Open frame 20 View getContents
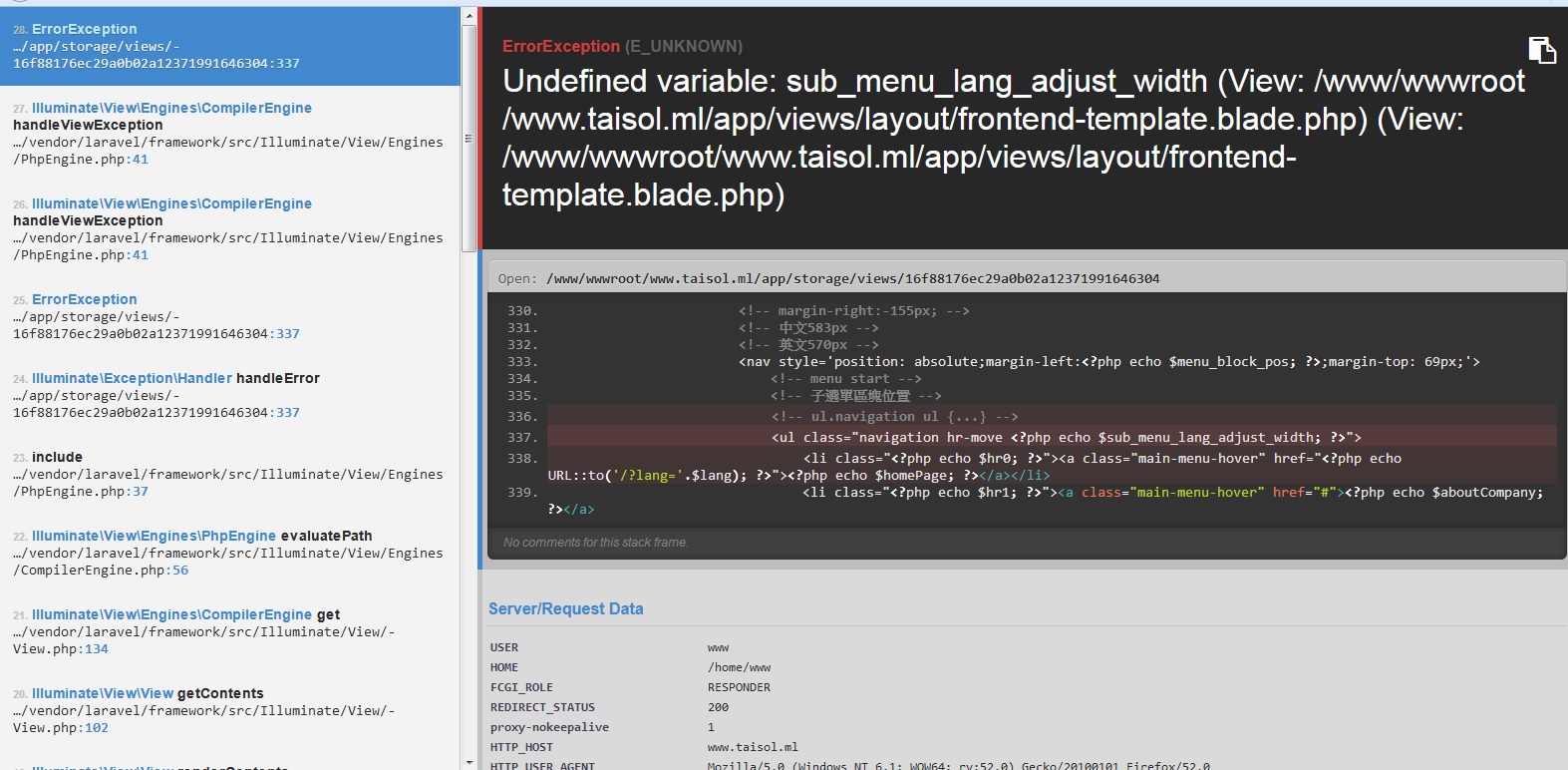Screen dimensions: 1568x770 (229, 710)
